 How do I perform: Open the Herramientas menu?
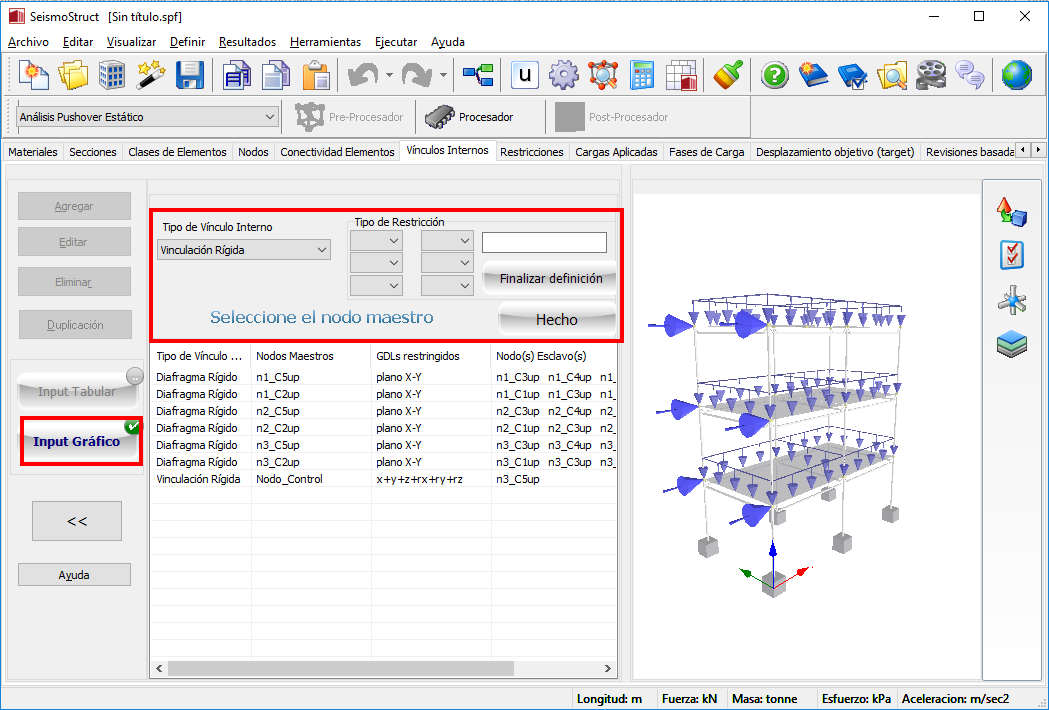(325, 42)
